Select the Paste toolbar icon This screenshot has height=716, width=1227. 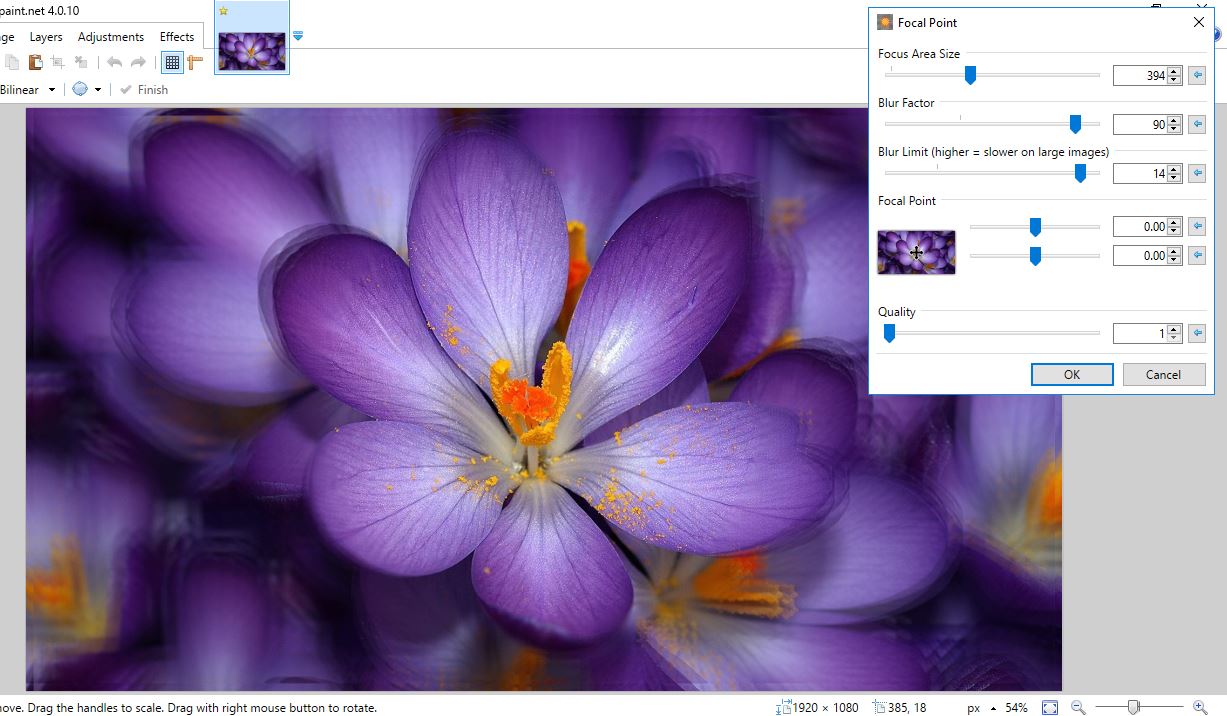click(35, 61)
